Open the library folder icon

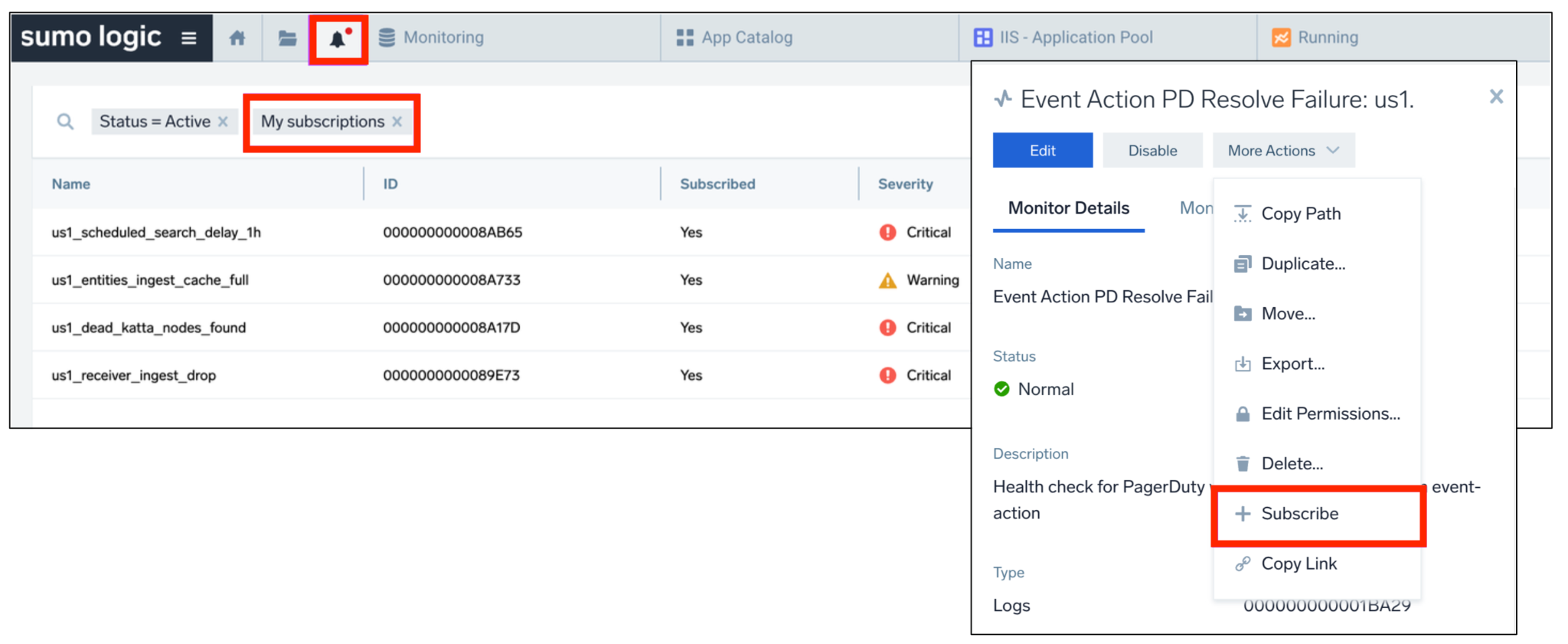point(287,38)
